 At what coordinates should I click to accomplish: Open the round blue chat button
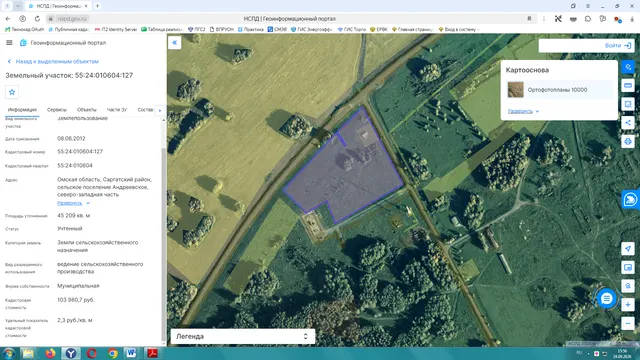(607, 299)
